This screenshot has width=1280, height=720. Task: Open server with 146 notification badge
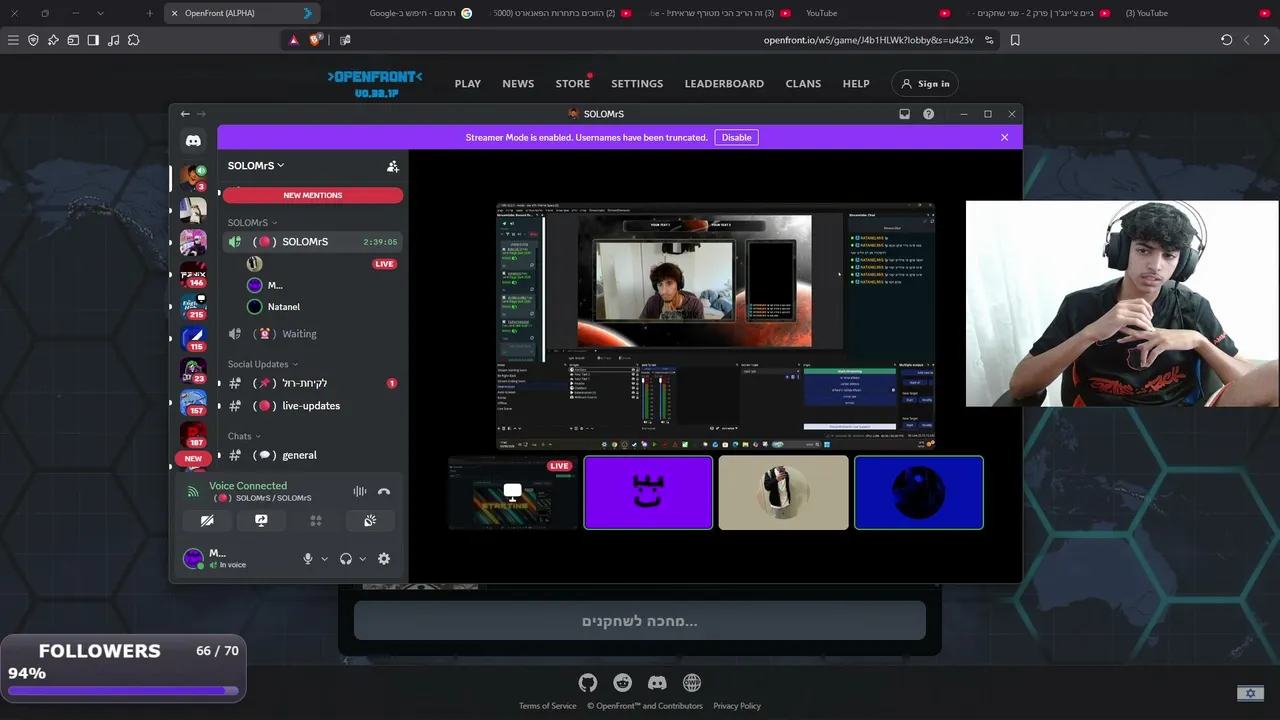tap(193, 274)
